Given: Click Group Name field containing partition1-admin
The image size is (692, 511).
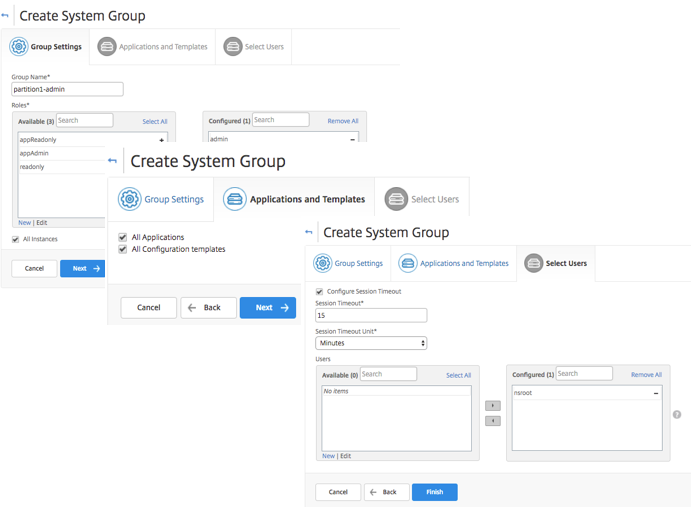Looking at the screenshot, I should pos(67,89).
